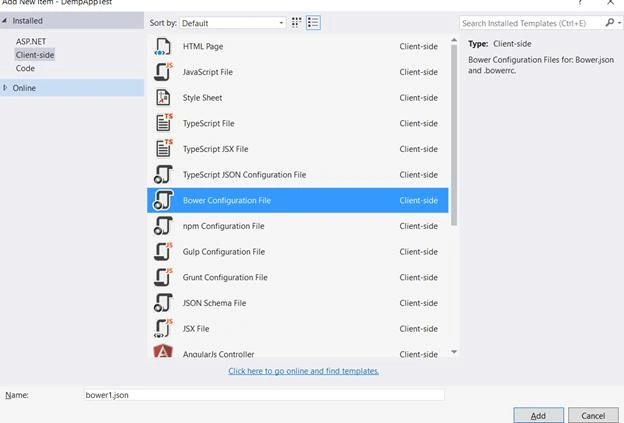The width and height of the screenshot is (624, 423).
Task: Open the search options dropdown arrow
Action: pyautogui.click(x=619, y=23)
